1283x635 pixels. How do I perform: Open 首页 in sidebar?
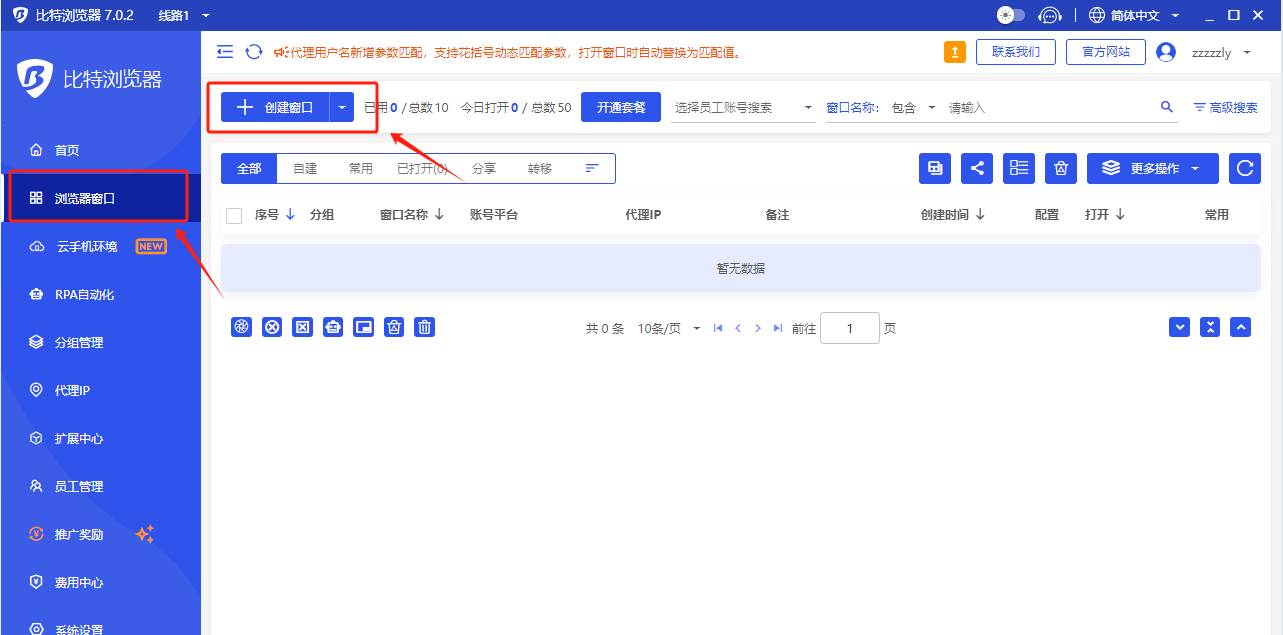point(100,150)
